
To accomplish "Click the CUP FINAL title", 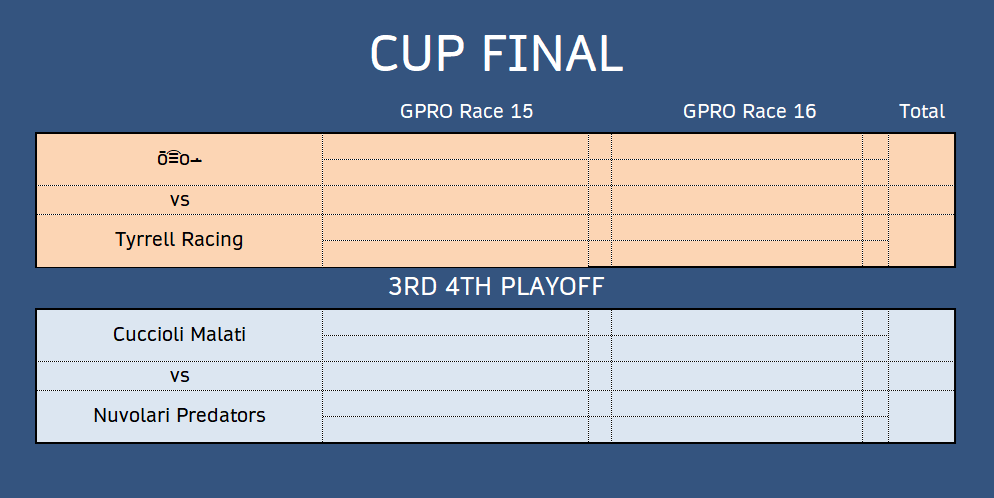I will pos(496,53).
